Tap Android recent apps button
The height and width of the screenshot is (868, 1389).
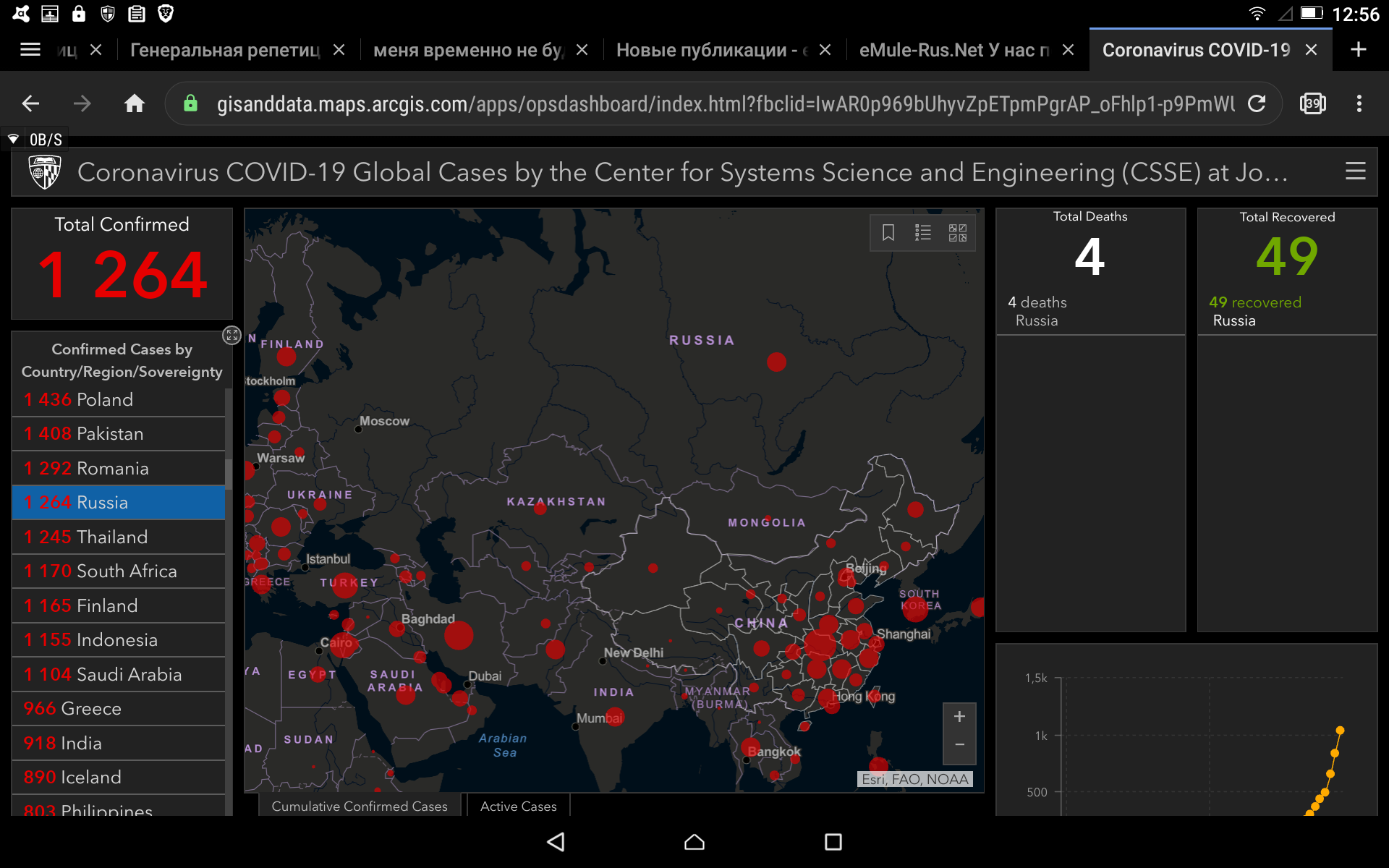[833, 842]
